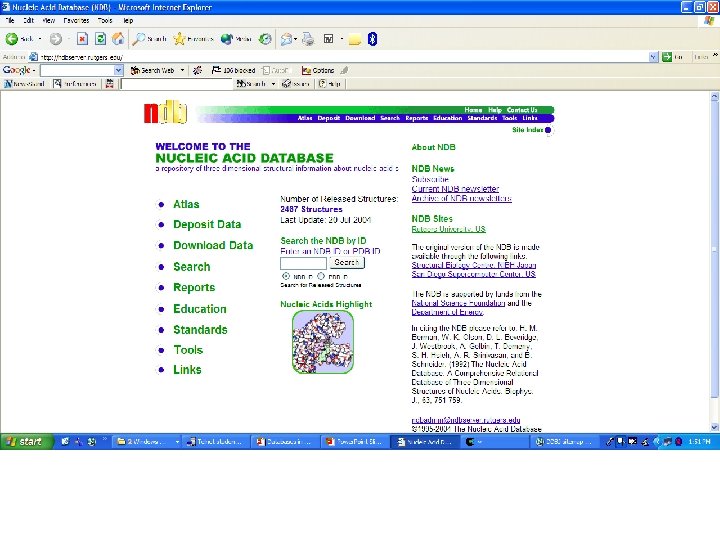Click Search button next to ID field
This screenshot has height=540, width=720.
pos(347,263)
